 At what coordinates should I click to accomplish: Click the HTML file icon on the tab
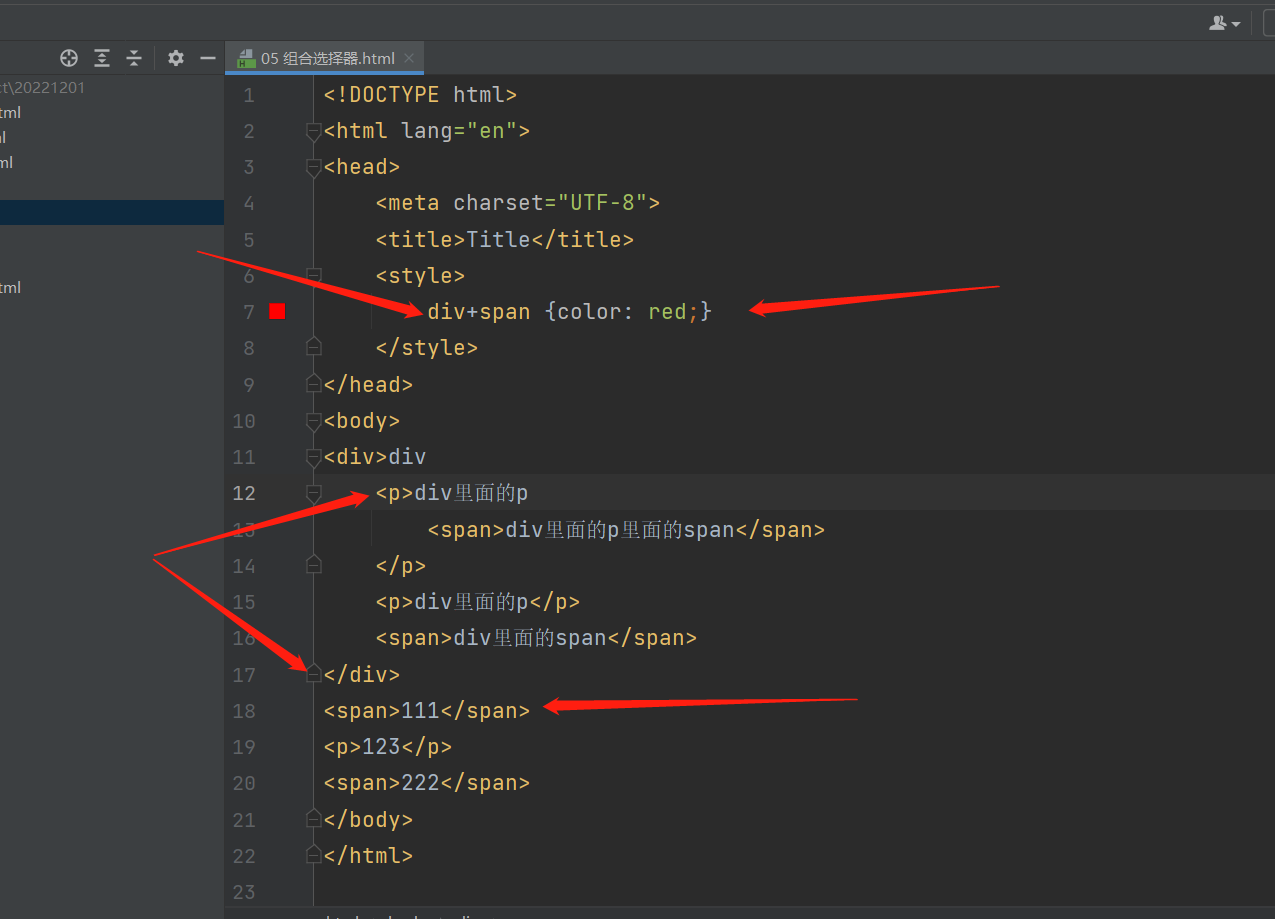(x=245, y=59)
